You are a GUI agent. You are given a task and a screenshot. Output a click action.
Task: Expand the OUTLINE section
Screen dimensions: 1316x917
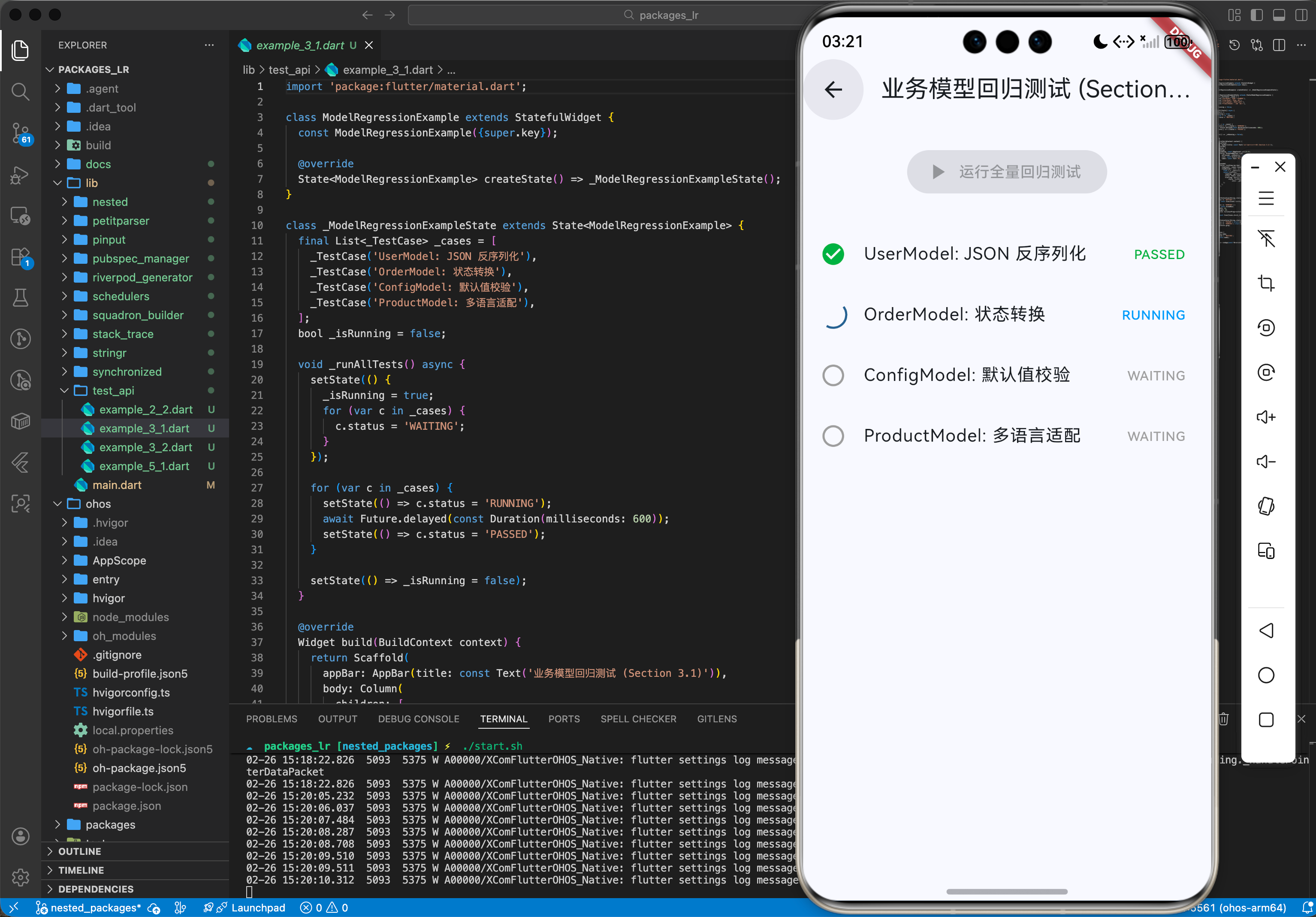79,851
